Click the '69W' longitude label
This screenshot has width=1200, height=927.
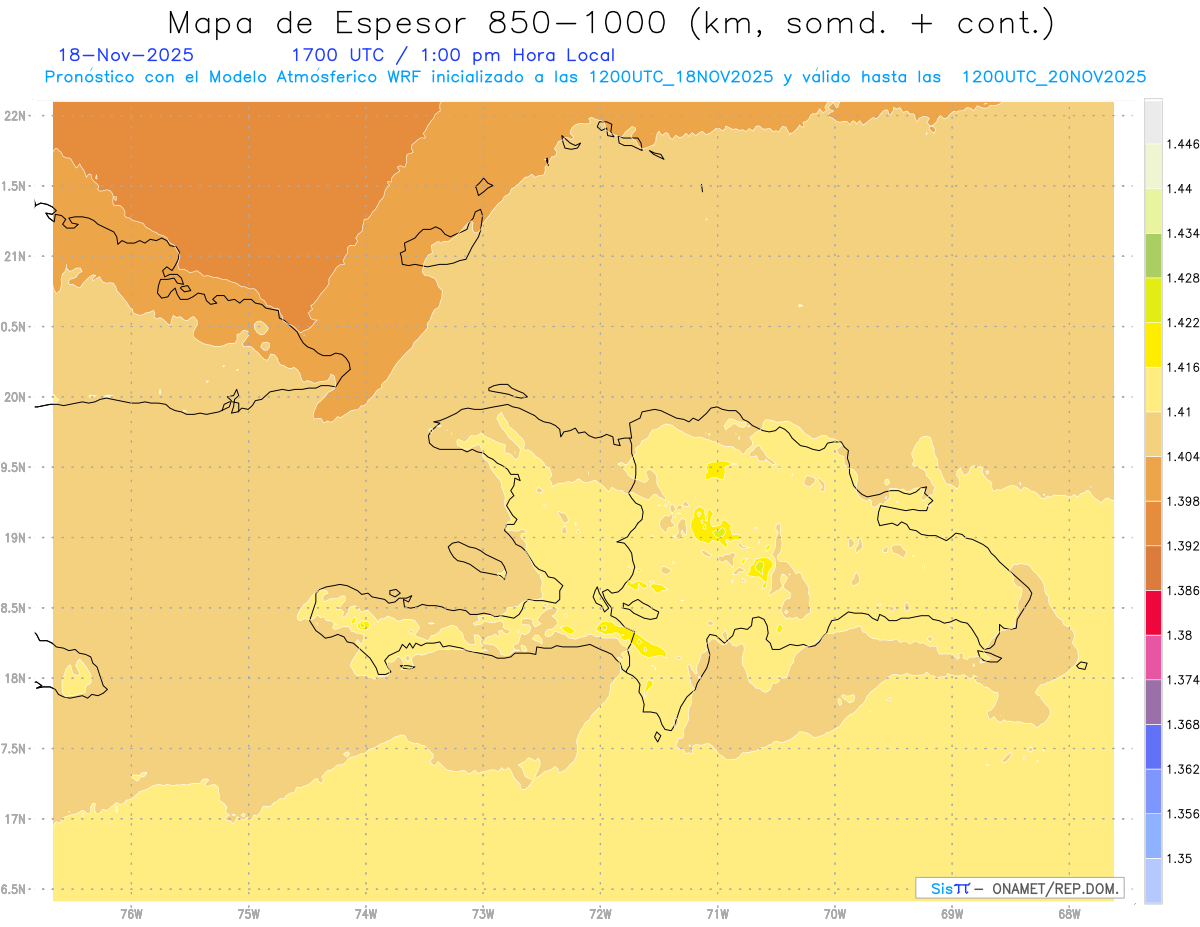(x=952, y=914)
